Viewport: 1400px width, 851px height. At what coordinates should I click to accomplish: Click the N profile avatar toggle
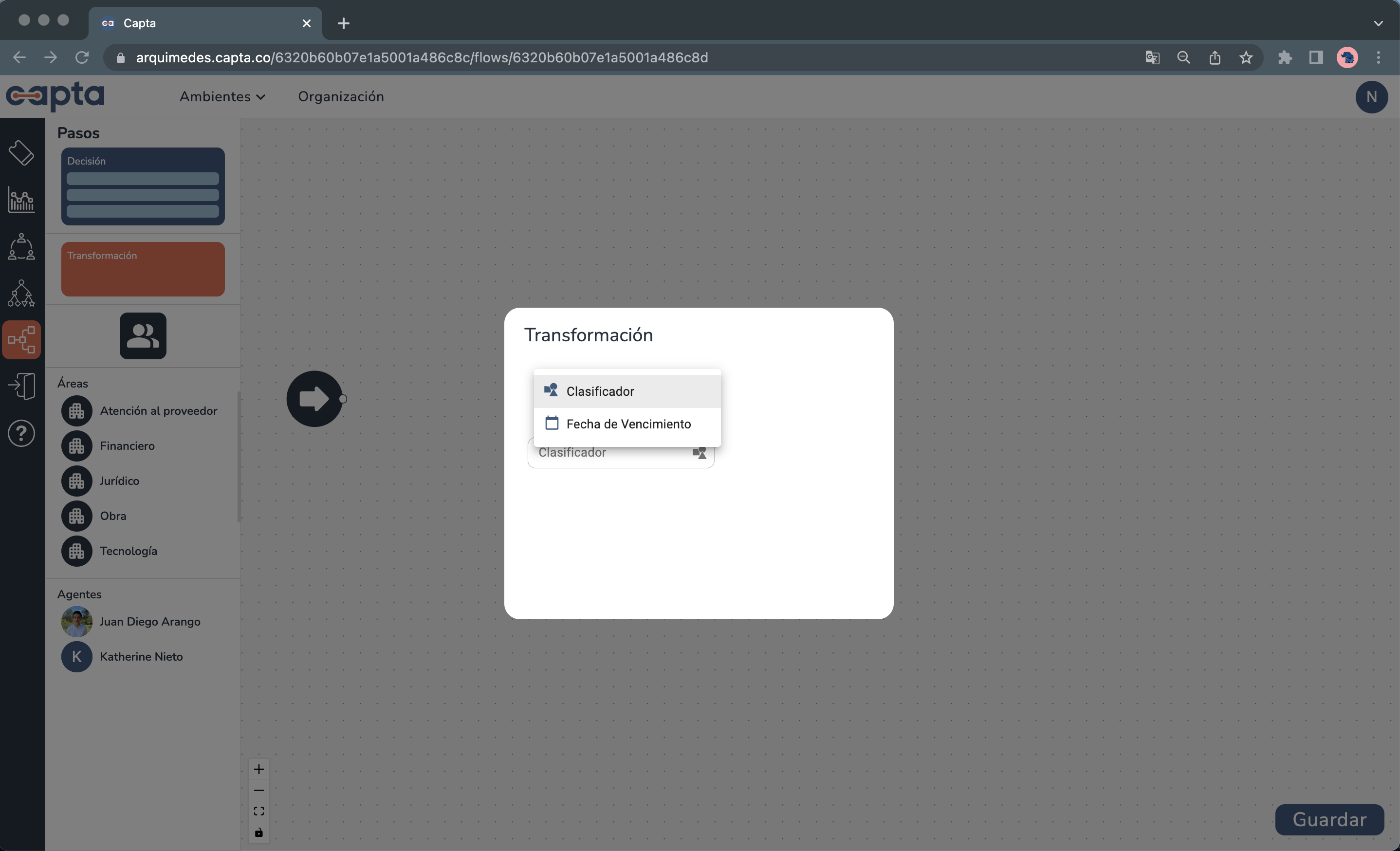tap(1372, 96)
